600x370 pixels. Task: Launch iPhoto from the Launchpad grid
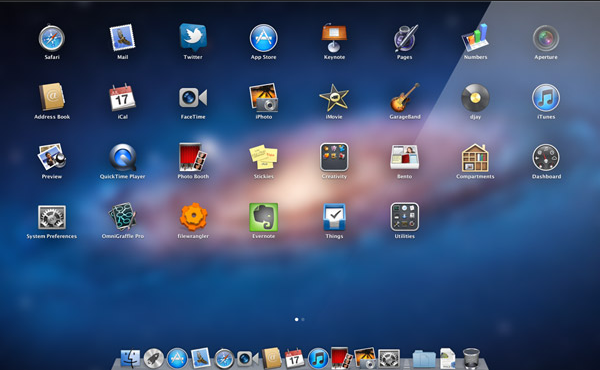click(264, 98)
